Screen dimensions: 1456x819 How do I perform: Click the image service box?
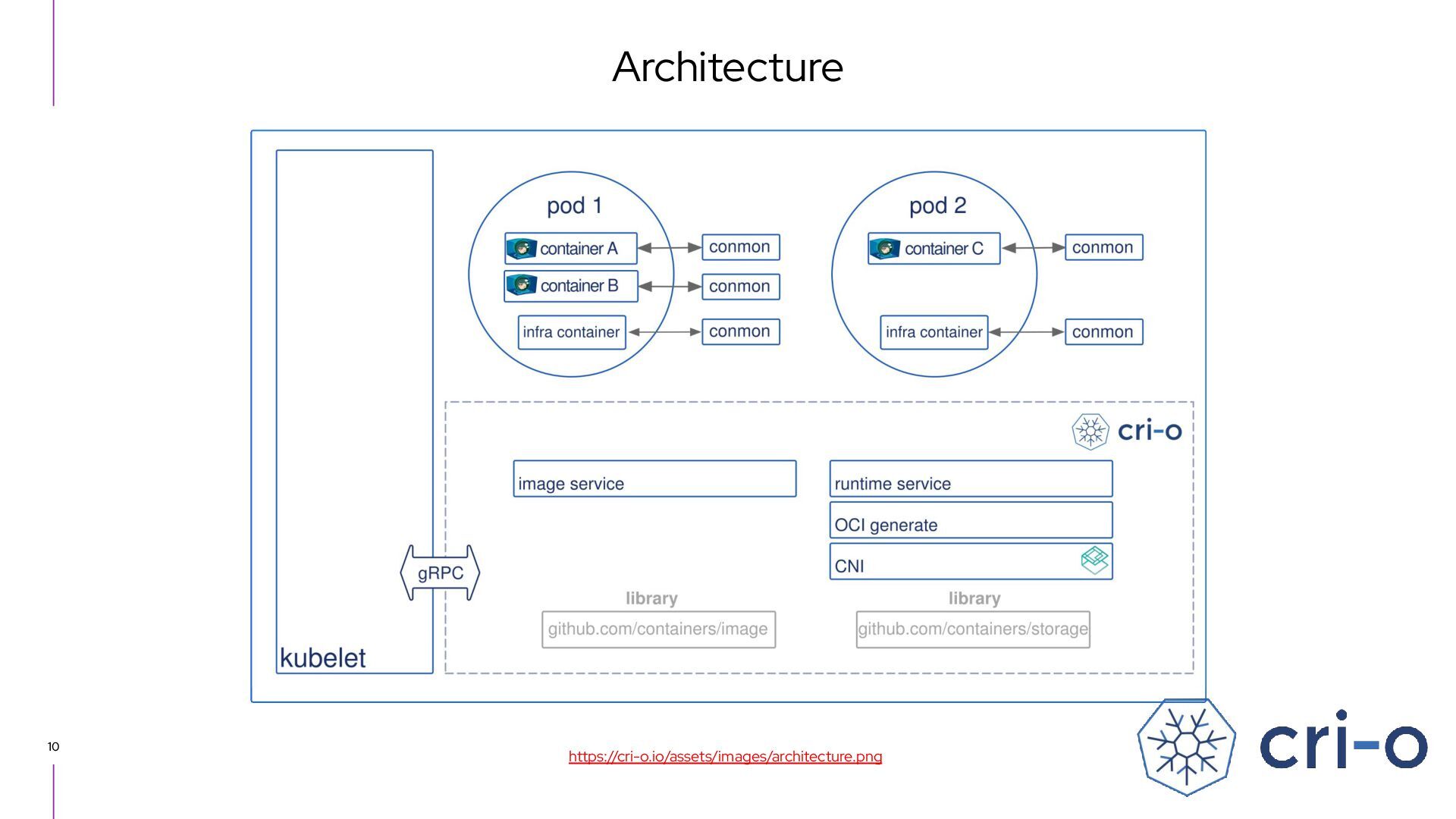pos(654,479)
